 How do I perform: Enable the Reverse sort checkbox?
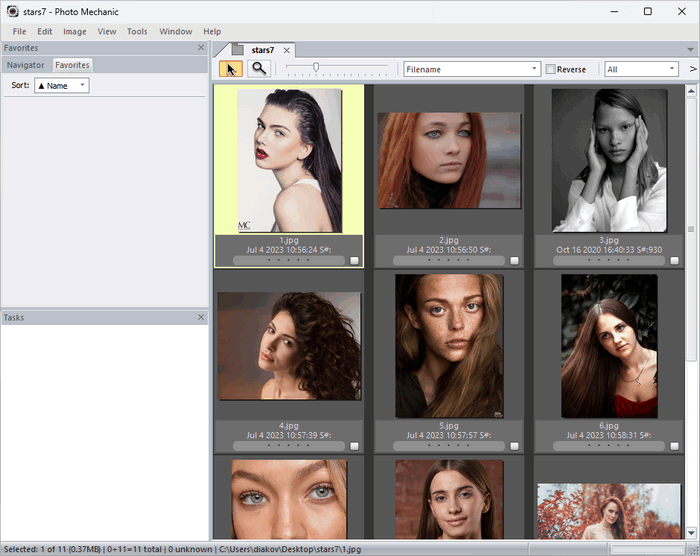pyautogui.click(x=551, y=69)
